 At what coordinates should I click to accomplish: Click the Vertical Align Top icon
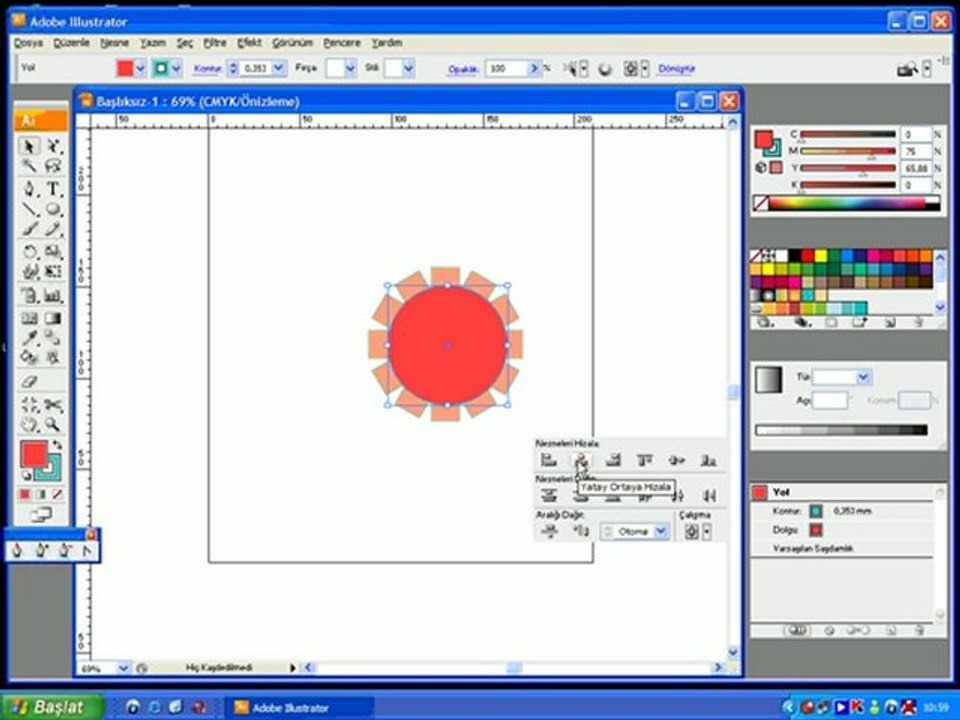[644, 460]
